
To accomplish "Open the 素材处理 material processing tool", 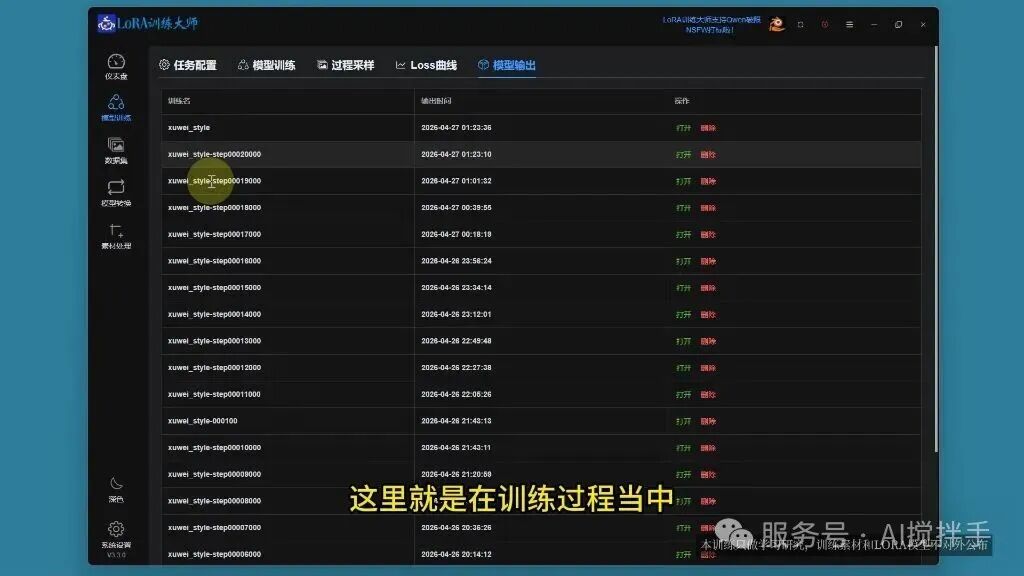I will click(x=116, y=236).
